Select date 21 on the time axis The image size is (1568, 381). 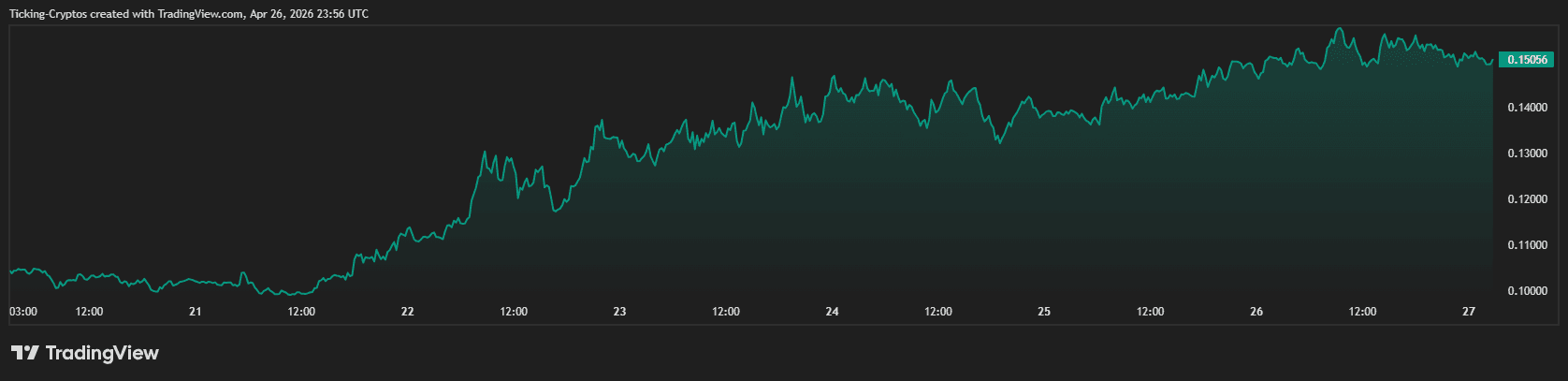click(x=195, y=312)
